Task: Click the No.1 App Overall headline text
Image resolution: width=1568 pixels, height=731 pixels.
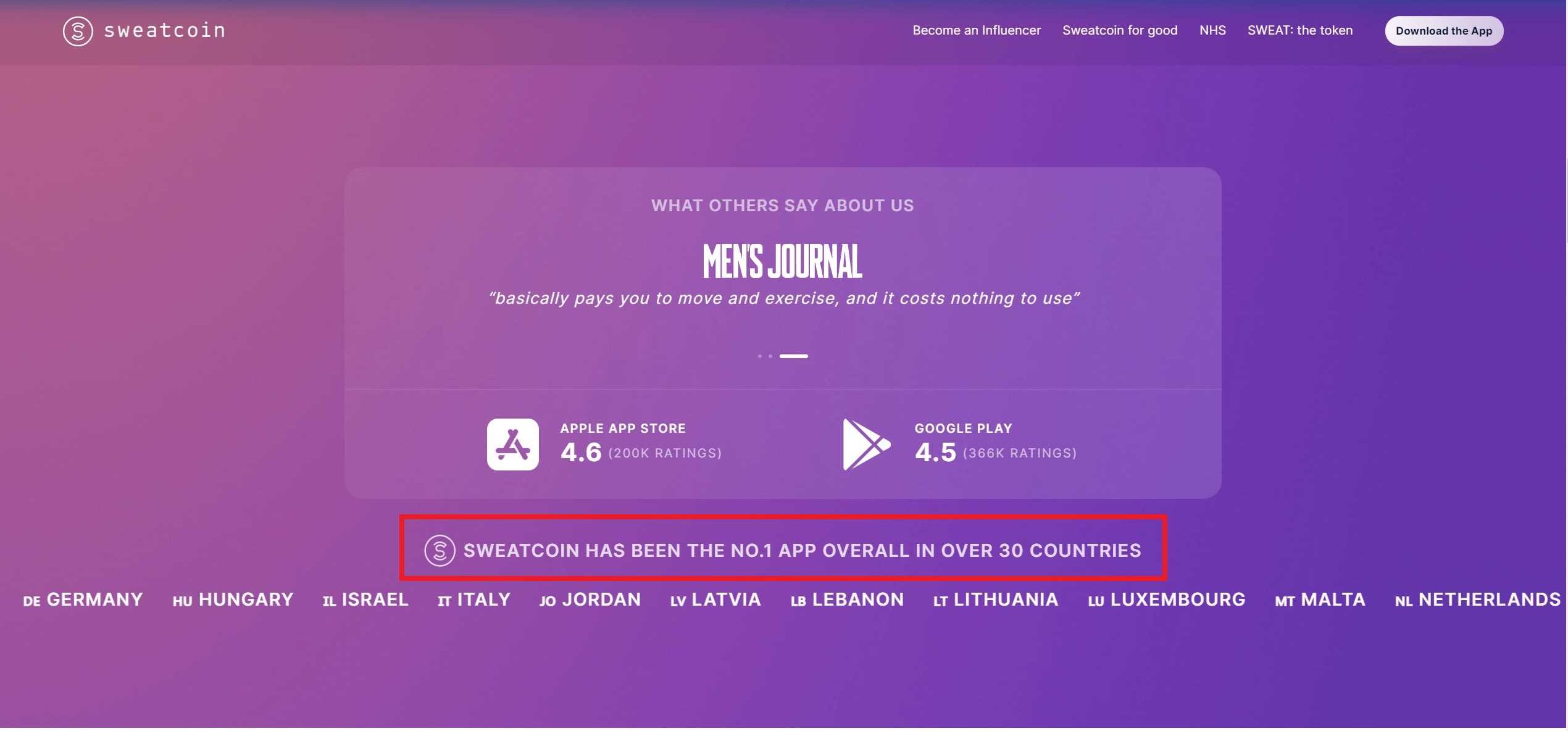Action: click(802, 551)
